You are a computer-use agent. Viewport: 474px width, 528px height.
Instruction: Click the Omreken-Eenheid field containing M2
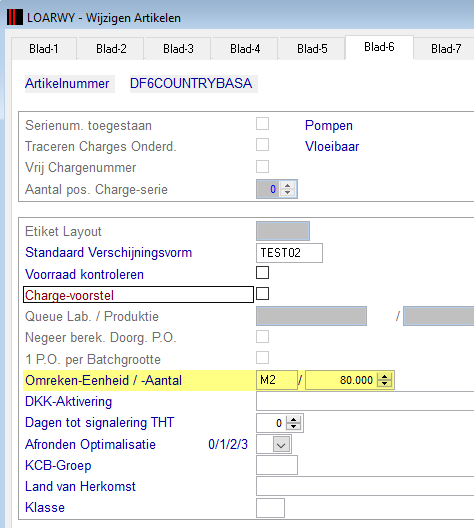(277, 380)
